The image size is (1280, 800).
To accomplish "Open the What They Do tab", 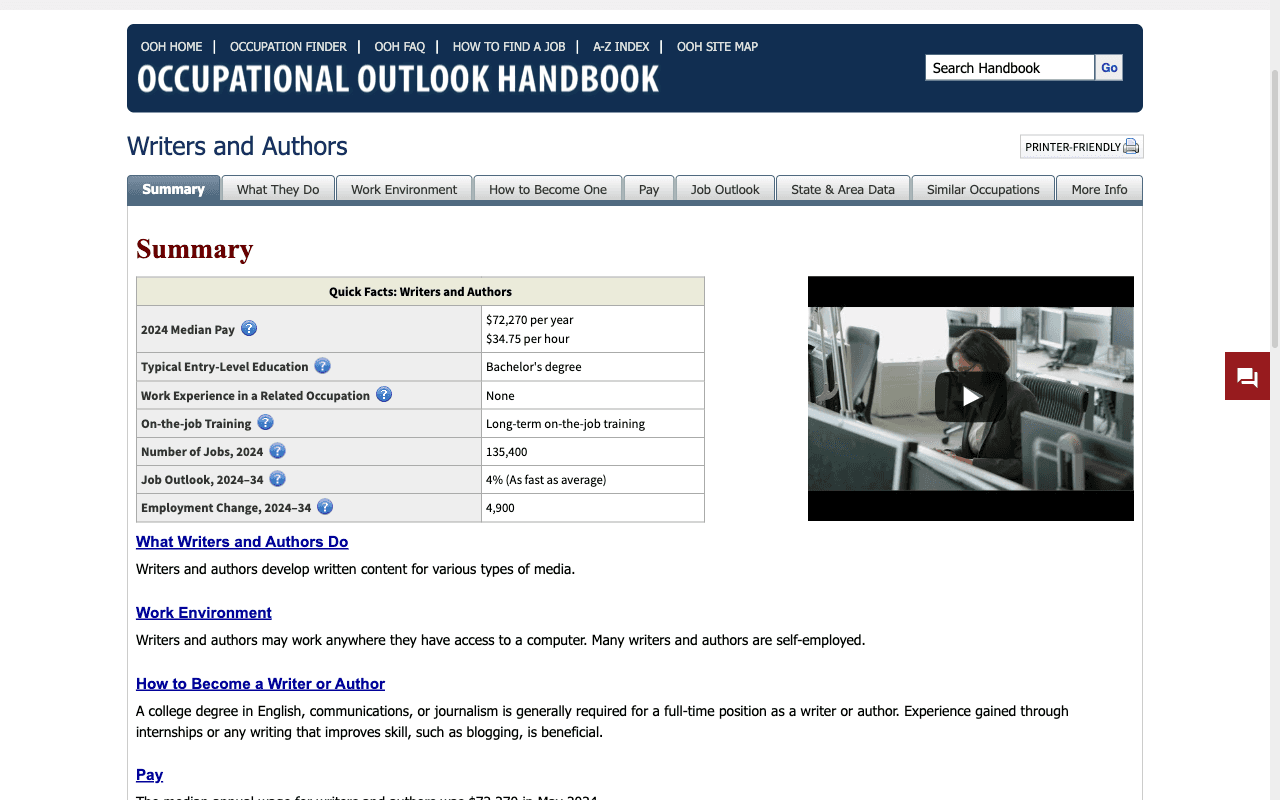I will [278, 189].
